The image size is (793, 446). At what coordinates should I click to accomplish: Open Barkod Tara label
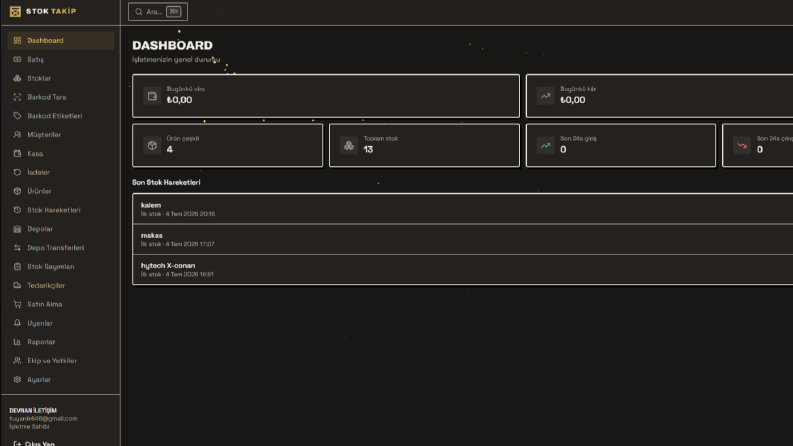47,97
